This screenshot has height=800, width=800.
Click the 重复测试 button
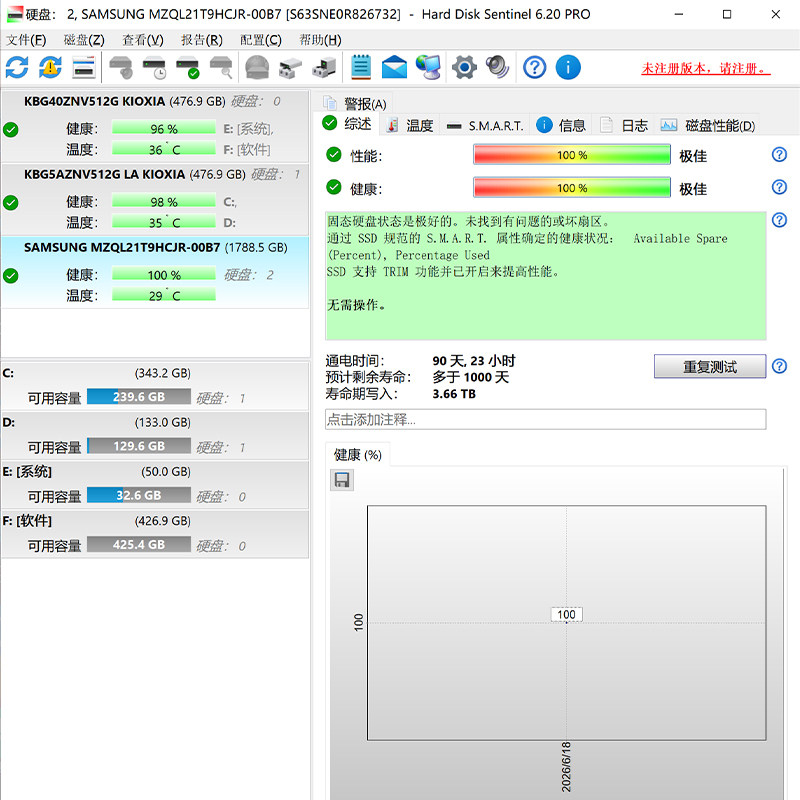[x=710, y=366]
